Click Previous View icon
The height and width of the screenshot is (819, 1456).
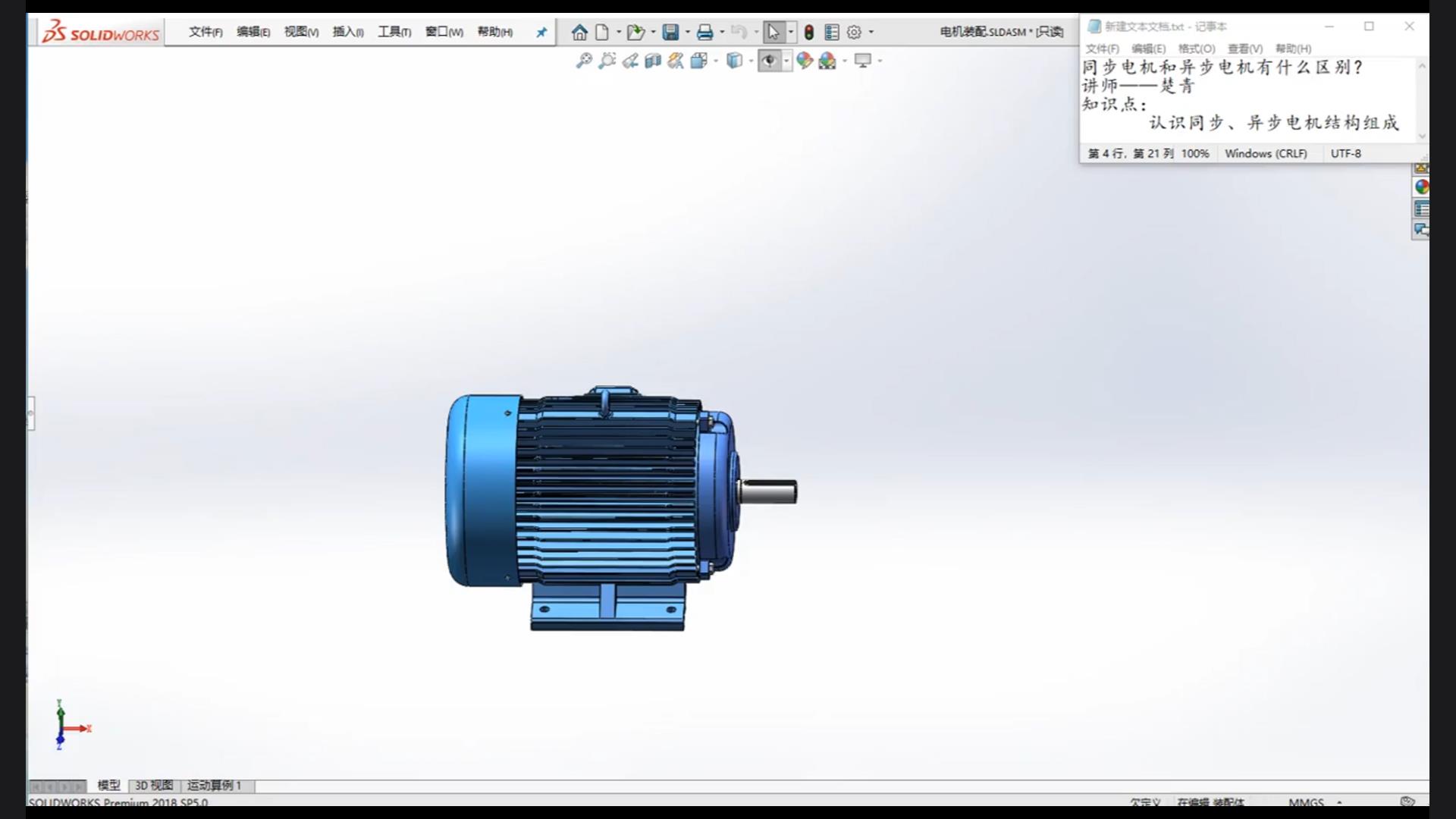[x=629, y=61]
